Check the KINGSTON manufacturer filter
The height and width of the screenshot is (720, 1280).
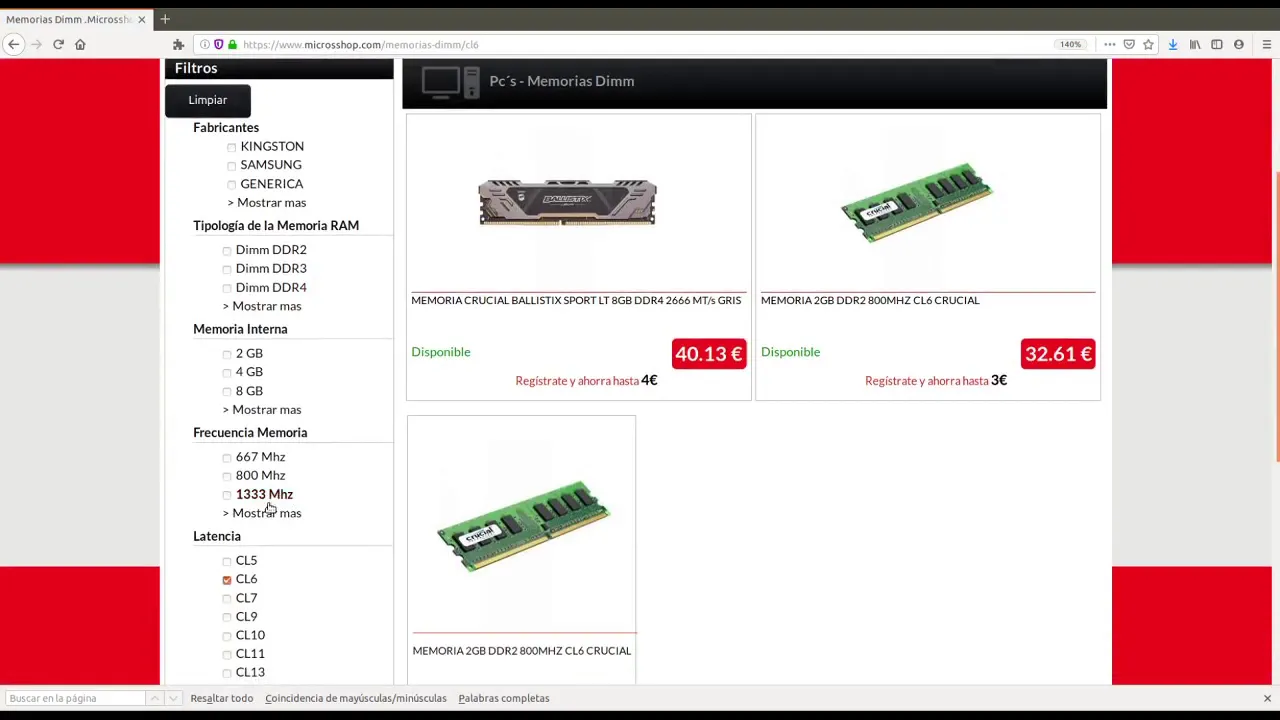[x=232, y=147]
